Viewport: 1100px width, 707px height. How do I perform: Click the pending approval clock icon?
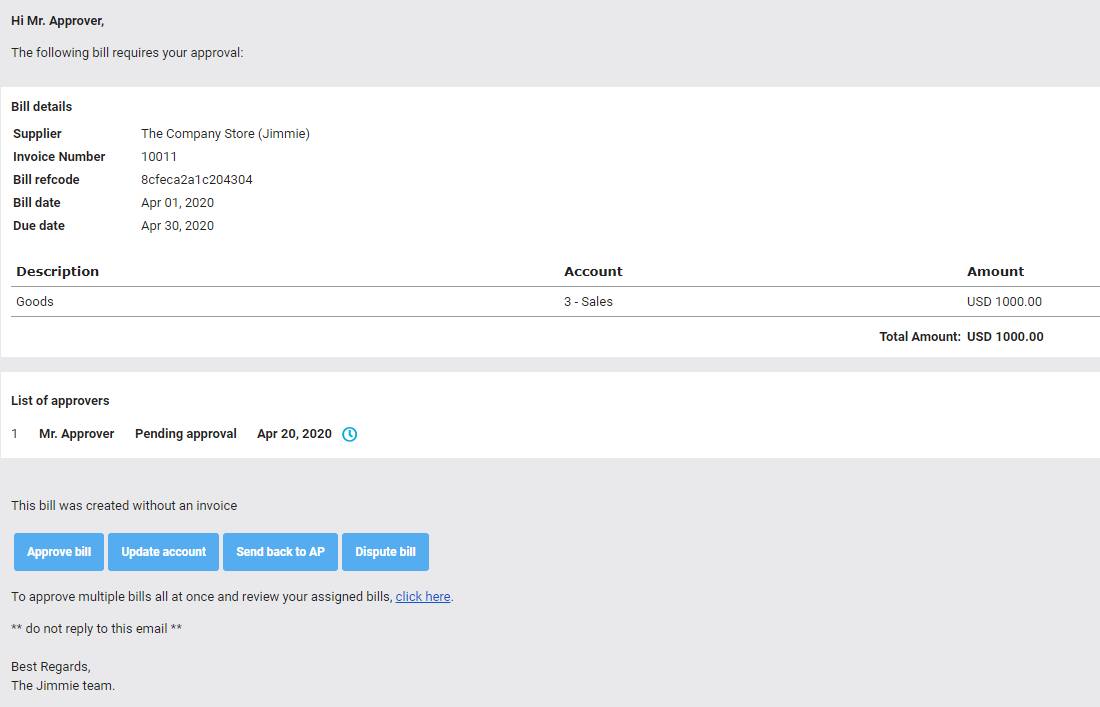pos(349,434)
